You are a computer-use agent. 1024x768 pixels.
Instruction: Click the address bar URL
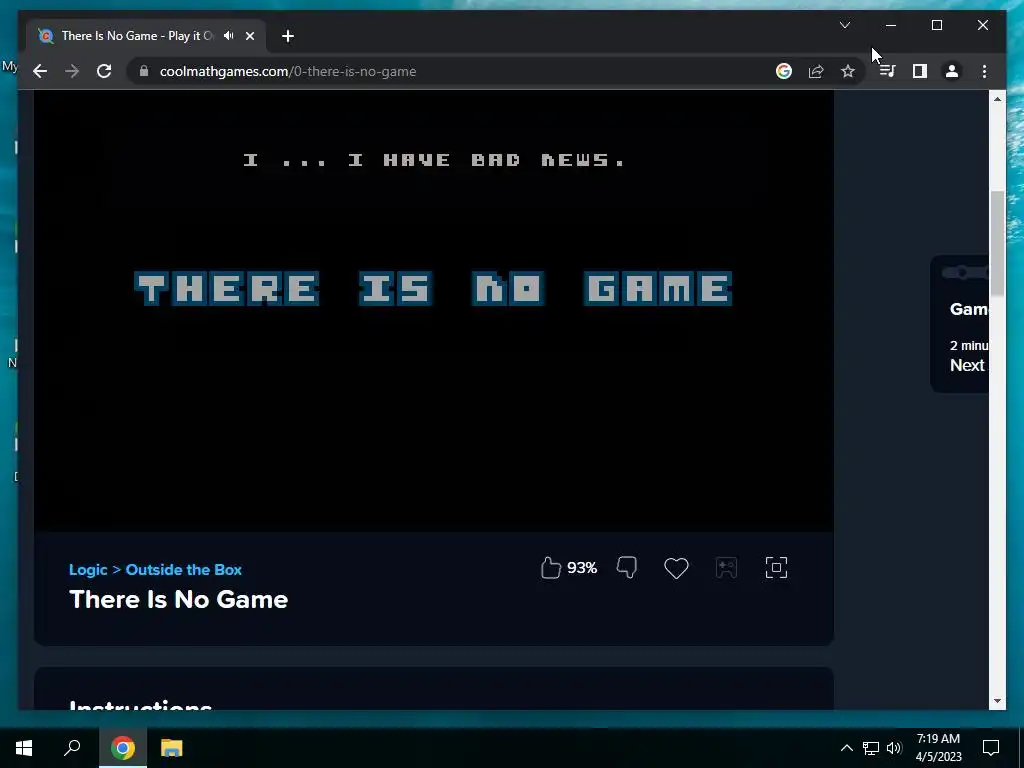click(288, 71)
